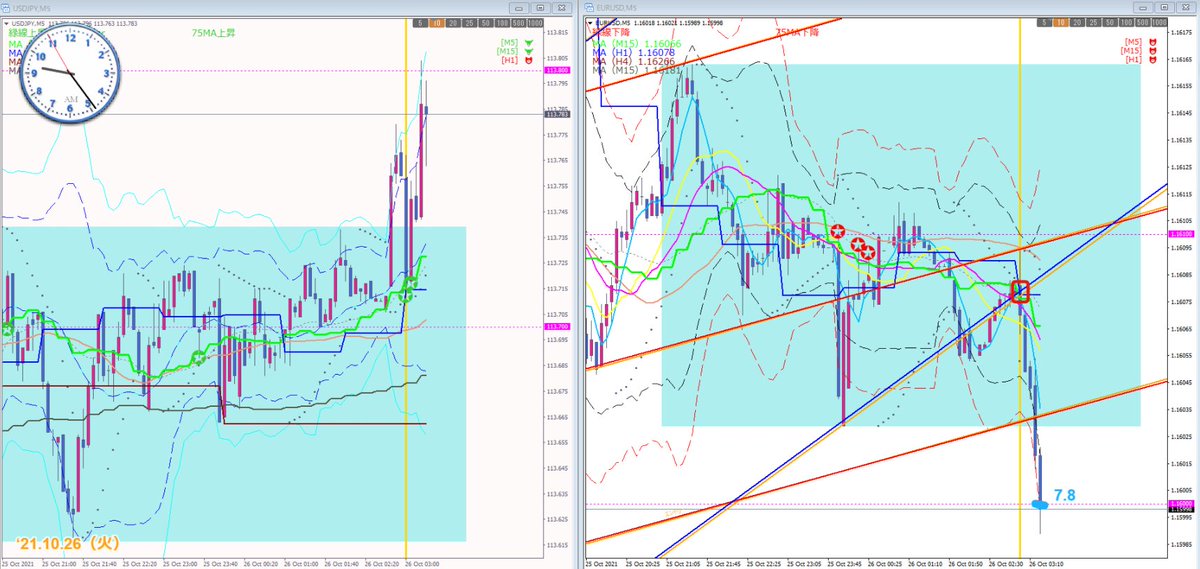Select the 5 button in EURUSD chart
Viewport: 1200px width, 569px height.
tap(1044, 22)
